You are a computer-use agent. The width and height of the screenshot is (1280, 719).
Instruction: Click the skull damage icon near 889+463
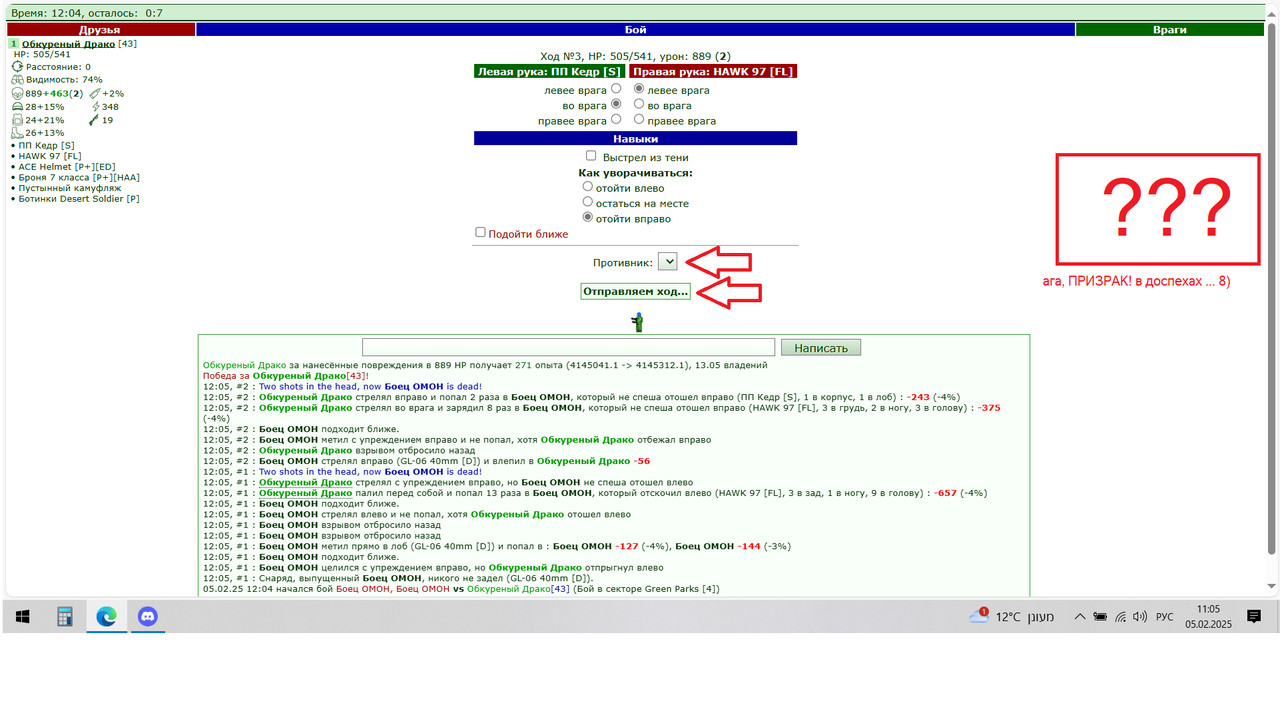tap(17, 93)
